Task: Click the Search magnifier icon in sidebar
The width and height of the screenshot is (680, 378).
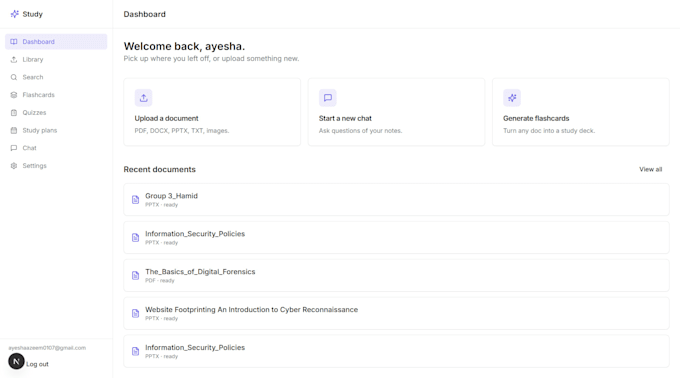Action: (x=14, y=77)
